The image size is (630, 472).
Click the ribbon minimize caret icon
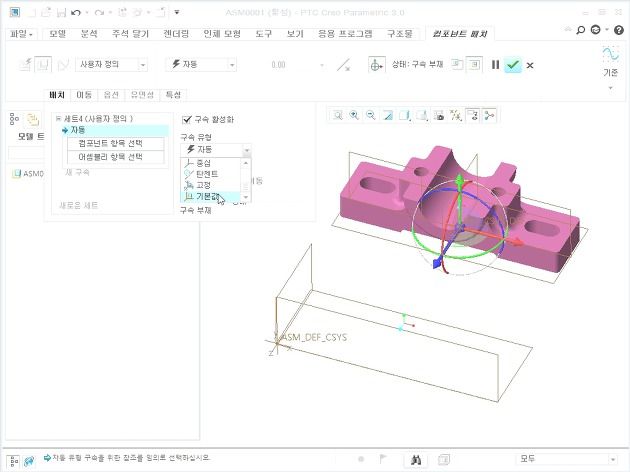pos(568,29)
